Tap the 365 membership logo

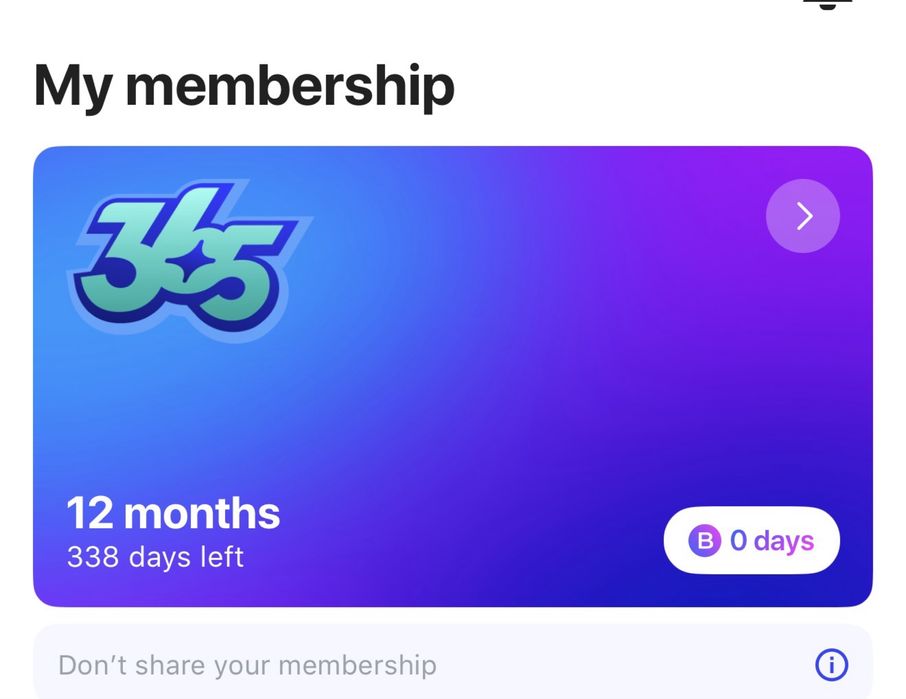click(x=187, y=254)
